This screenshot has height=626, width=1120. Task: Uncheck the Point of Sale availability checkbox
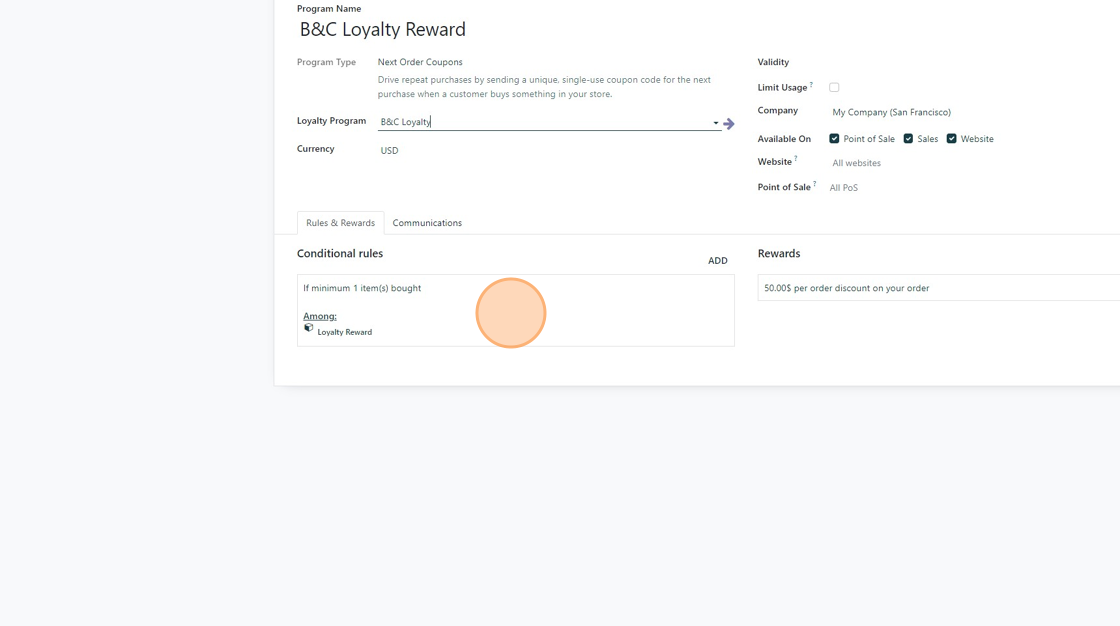[834, 139]
